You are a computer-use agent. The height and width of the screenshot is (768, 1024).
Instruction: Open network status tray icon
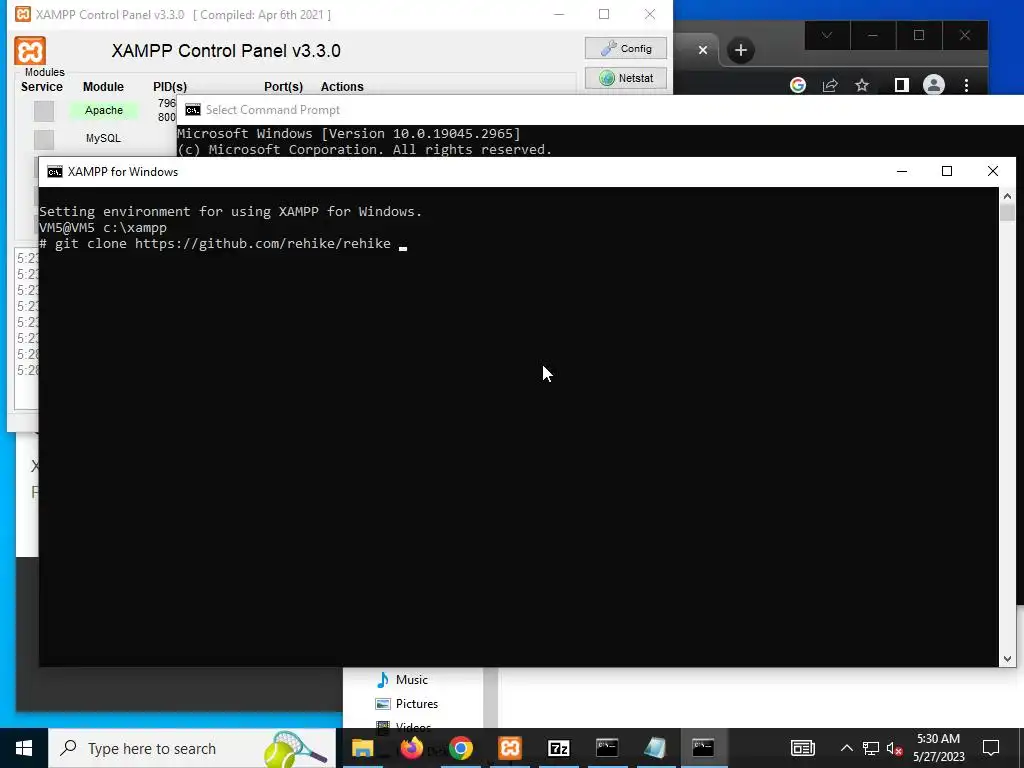[x=871, y=748]
